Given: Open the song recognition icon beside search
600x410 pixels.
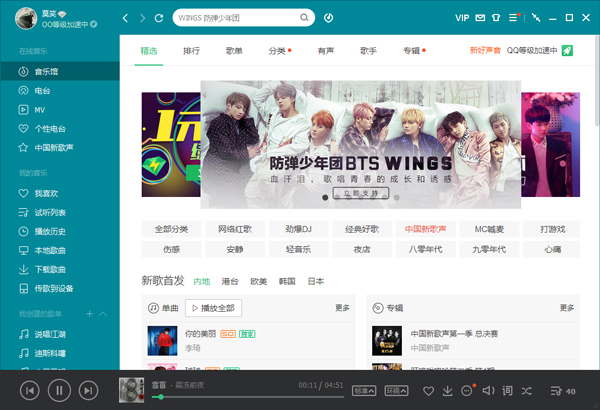Looking at the screenshot, I should pyautogui.click(x=328, y=18).
